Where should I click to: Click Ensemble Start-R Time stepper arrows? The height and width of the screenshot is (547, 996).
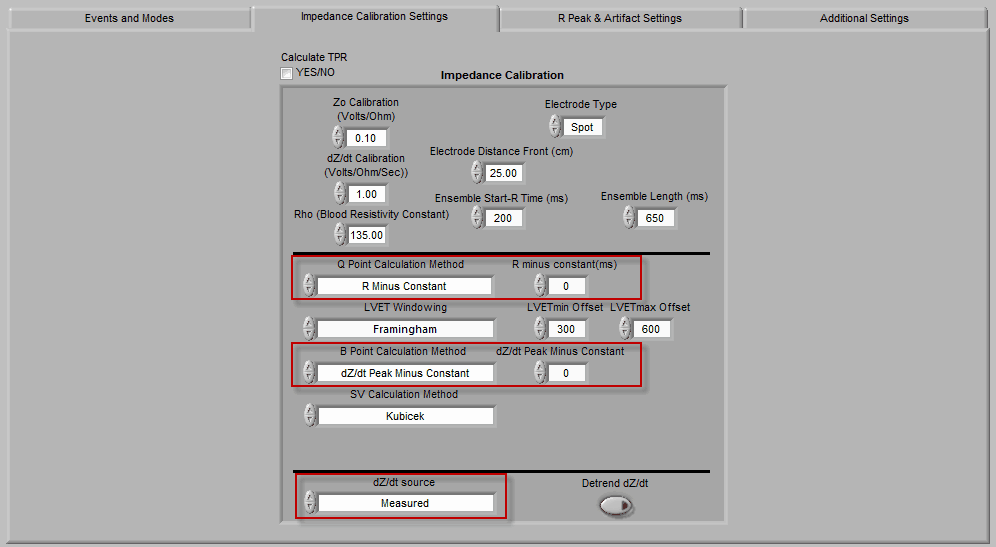(478, 217)
